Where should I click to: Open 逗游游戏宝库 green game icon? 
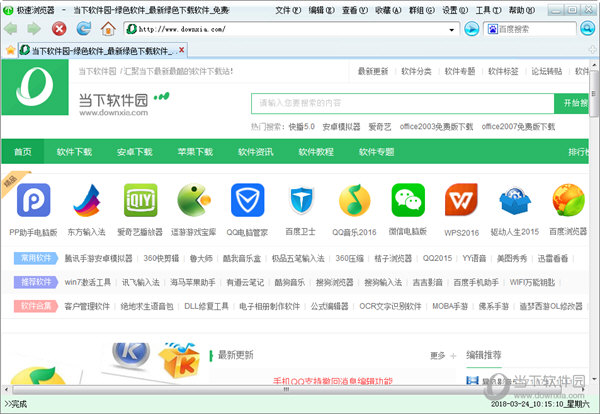click(194, 200)
